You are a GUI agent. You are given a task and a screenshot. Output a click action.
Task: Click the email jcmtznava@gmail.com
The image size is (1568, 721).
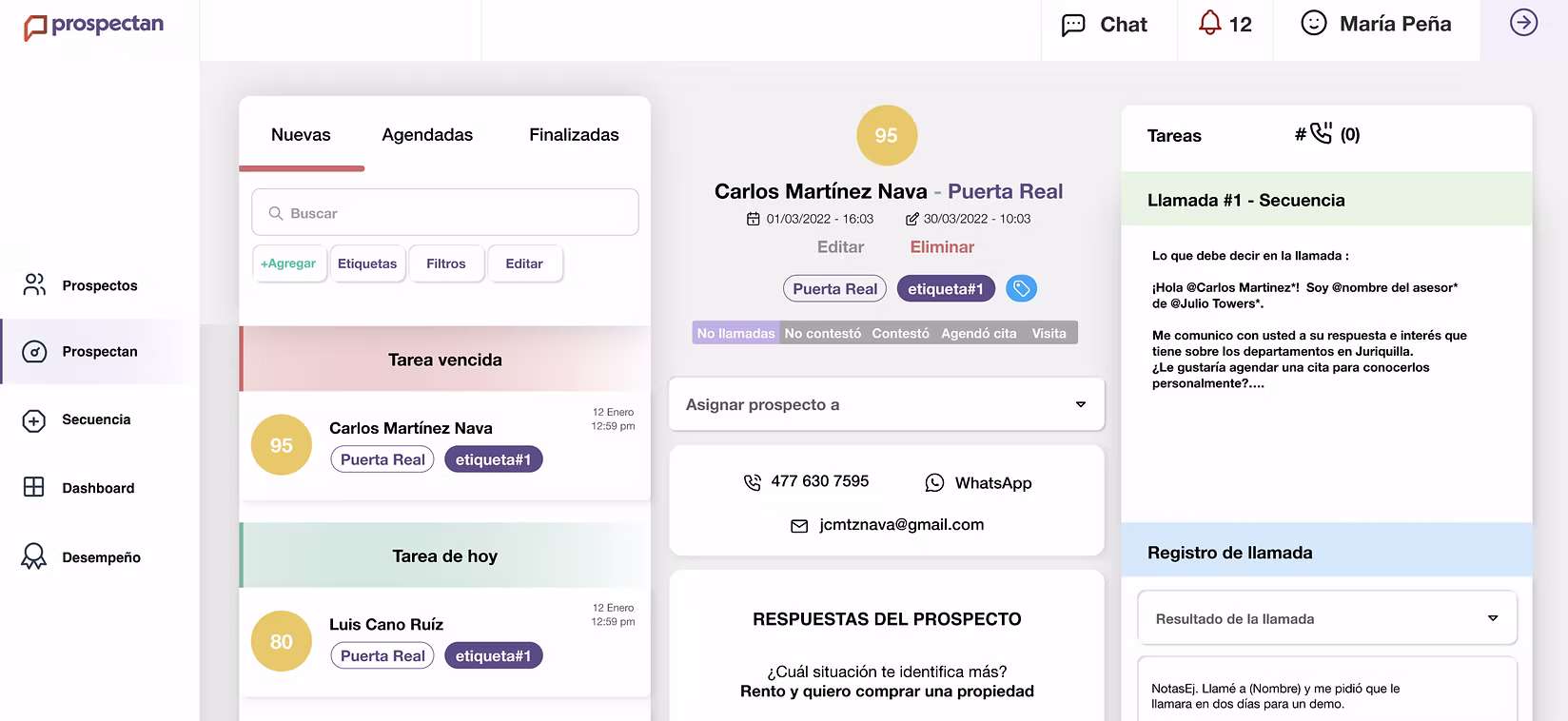coord(902,525)
